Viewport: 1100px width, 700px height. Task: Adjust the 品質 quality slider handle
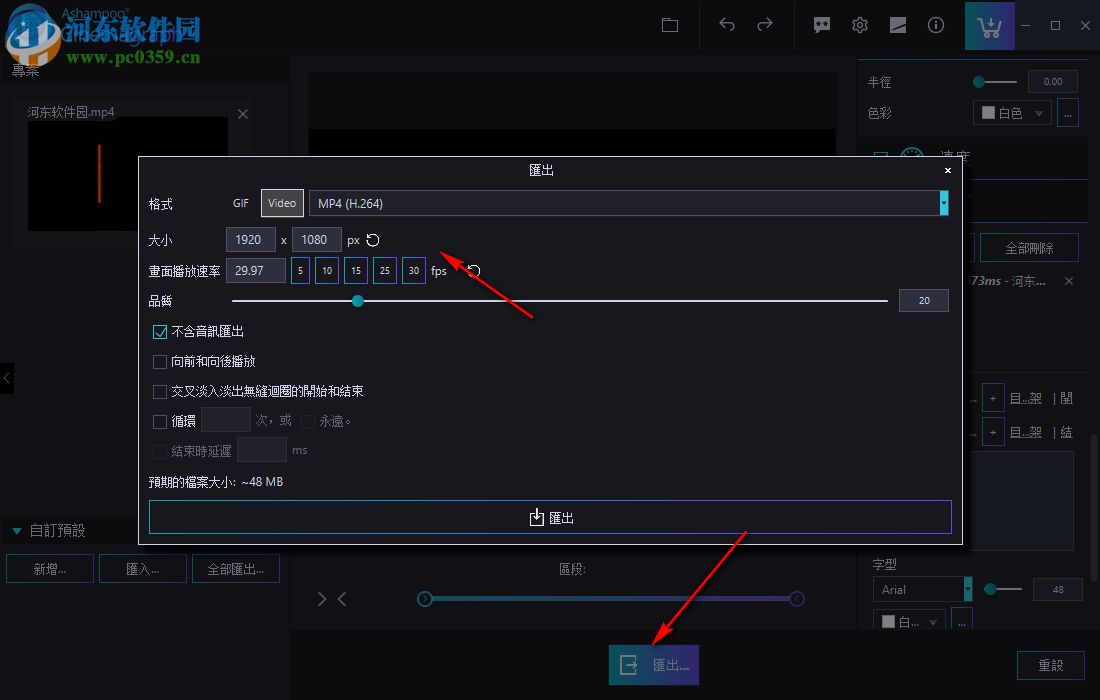point(358,301)
